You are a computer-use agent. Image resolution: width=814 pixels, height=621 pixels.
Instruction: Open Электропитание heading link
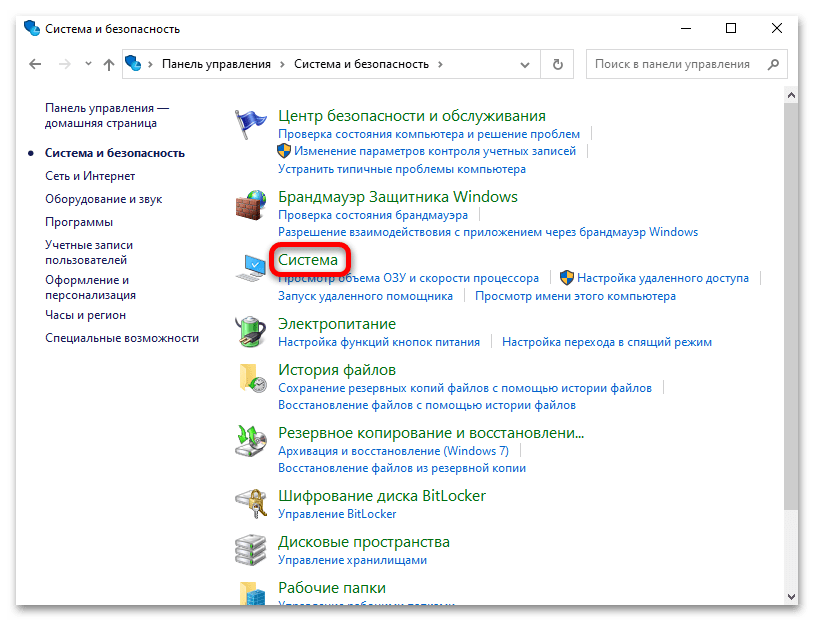337,324
